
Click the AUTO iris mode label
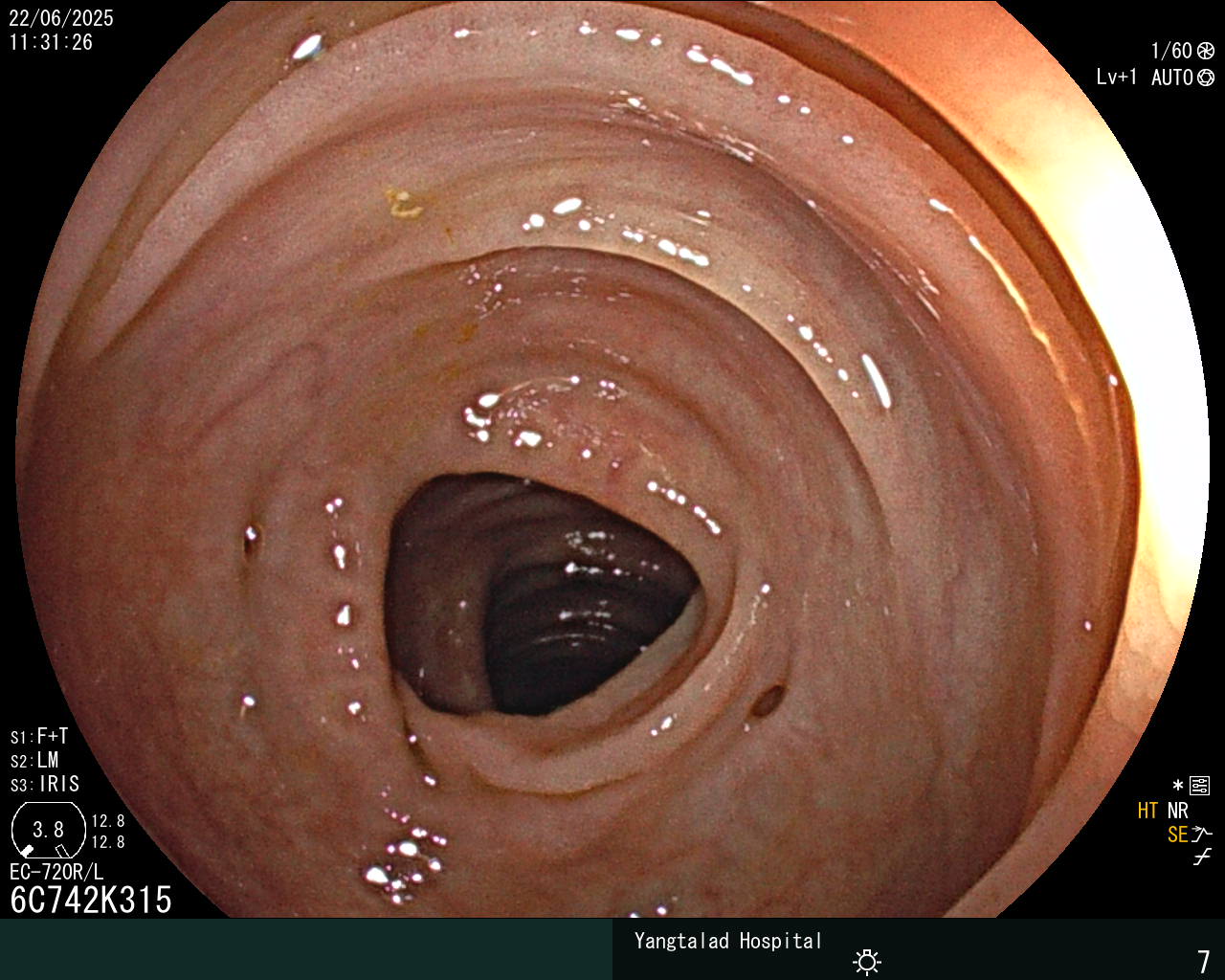click(1172, 78)
